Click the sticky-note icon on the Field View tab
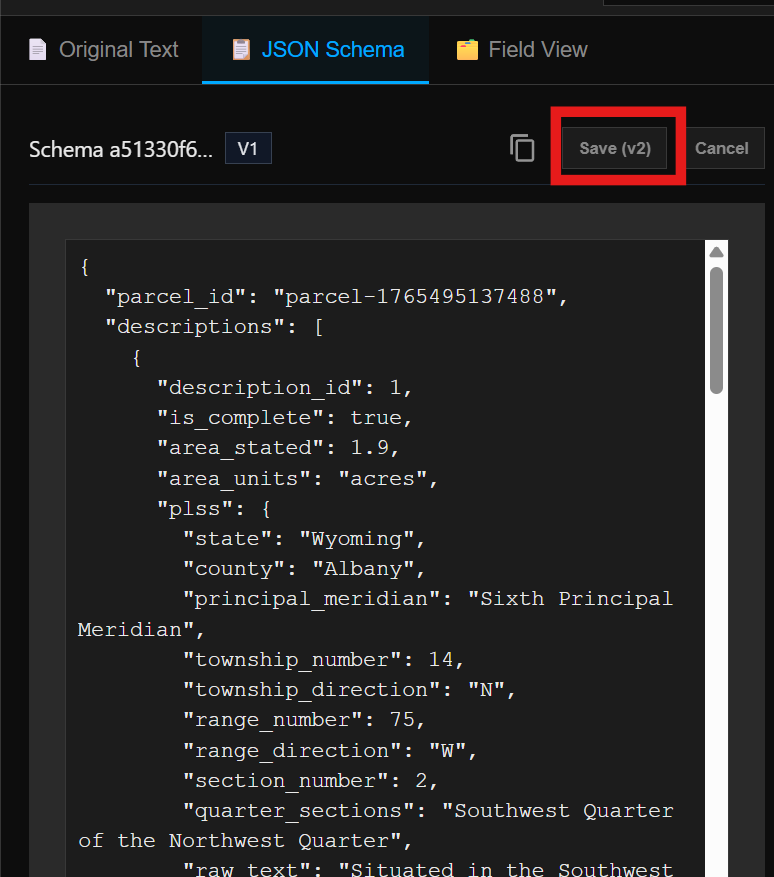The width and height of the screenshot is (774, 877). [466, 48]
